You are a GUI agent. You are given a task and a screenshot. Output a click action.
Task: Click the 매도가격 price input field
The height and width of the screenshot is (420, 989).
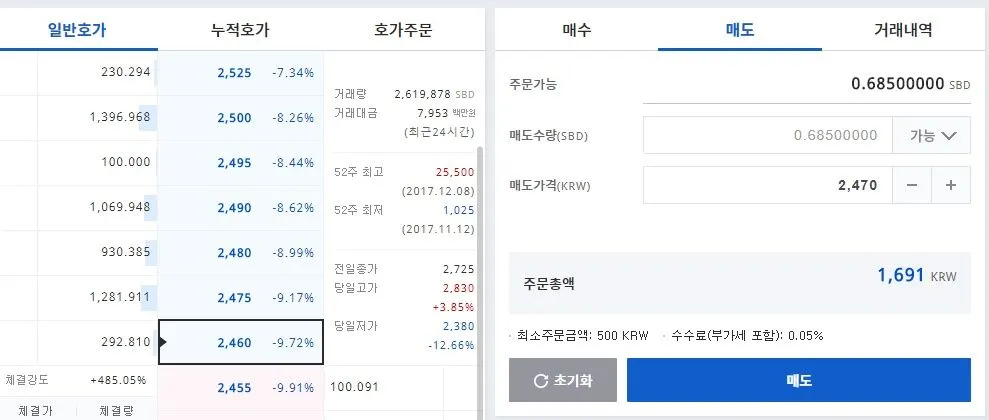767,185
